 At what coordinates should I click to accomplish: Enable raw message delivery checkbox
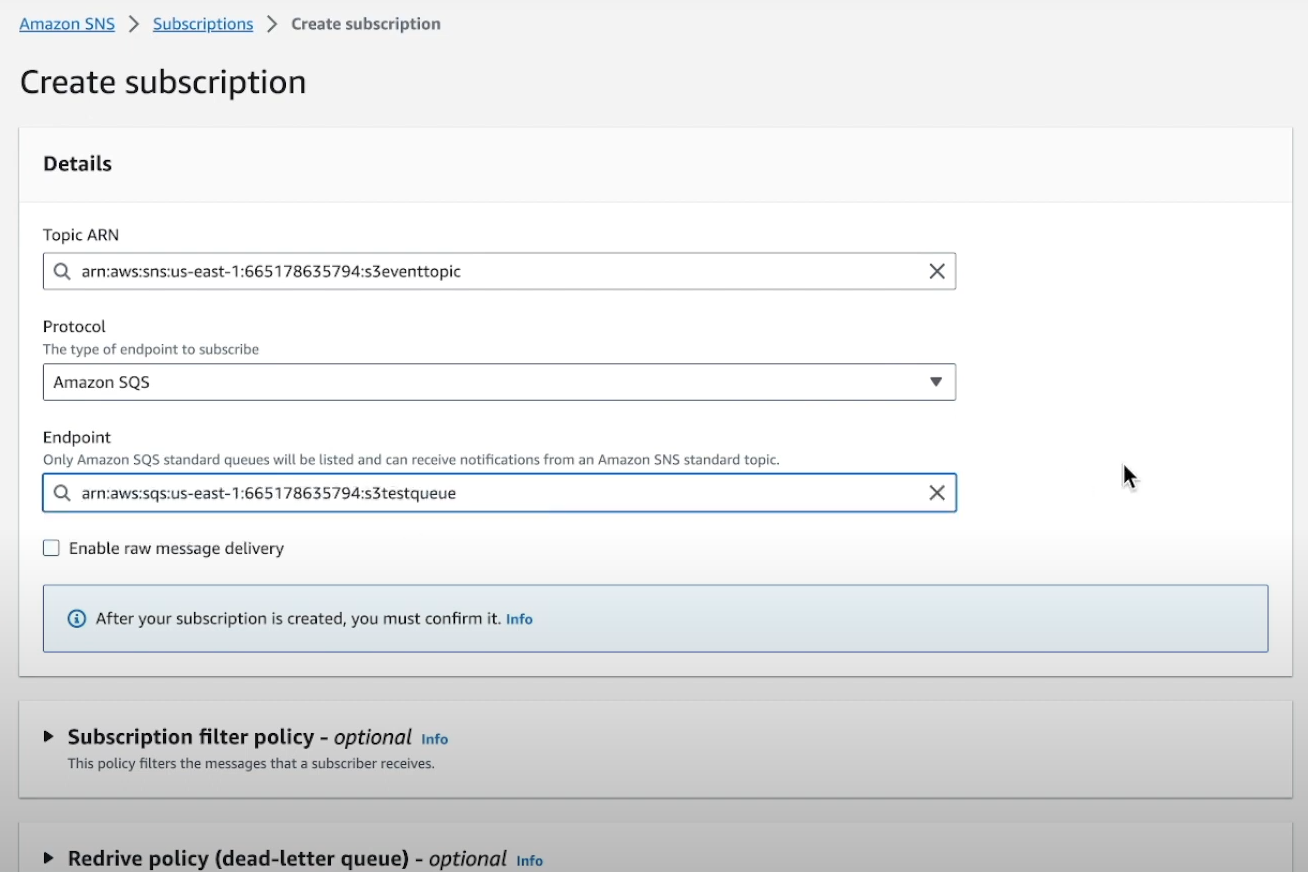pos(51,548)
